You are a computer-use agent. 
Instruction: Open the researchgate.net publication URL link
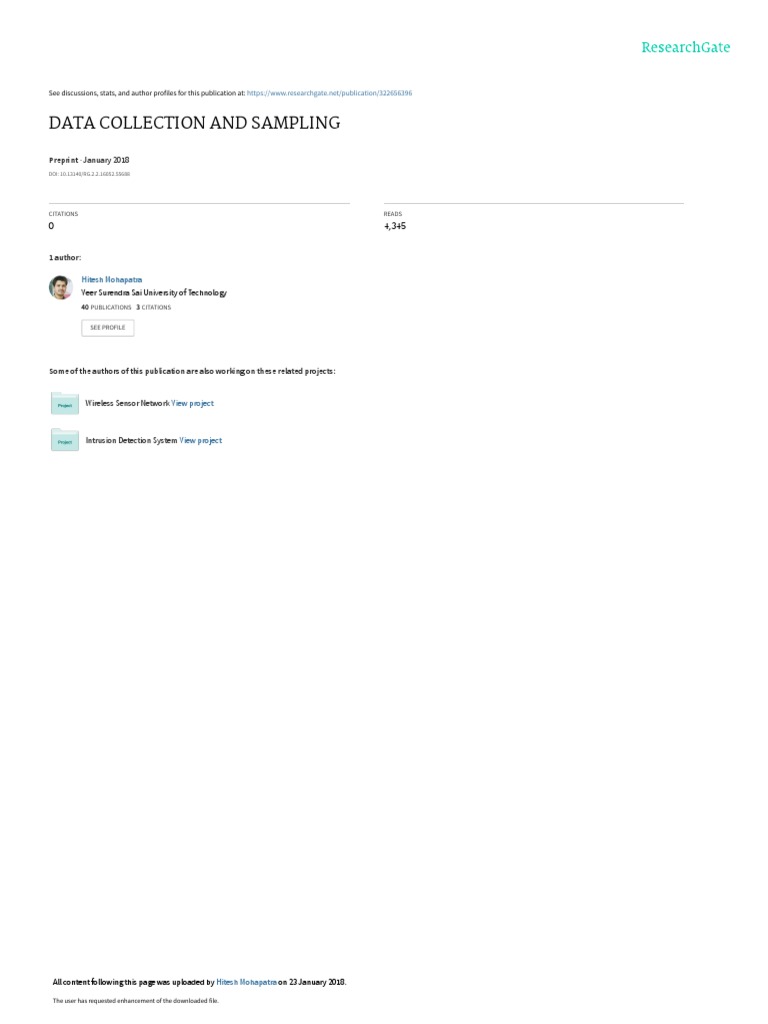point(329,93)
